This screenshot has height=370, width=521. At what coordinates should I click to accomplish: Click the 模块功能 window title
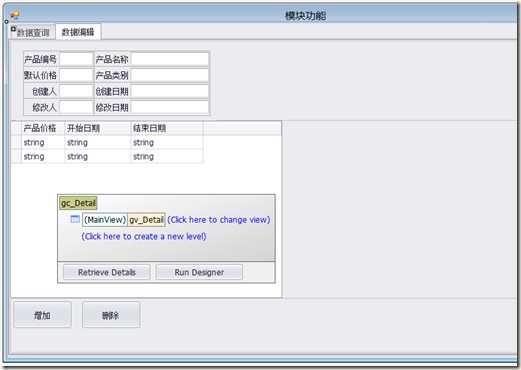pos(306,15)
